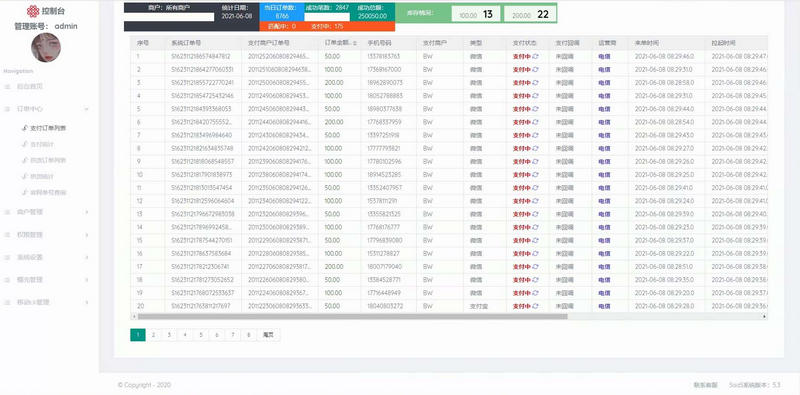Click the red 控制台 logo icon
This screenshot has width=800, height=395.
(33, 11)
